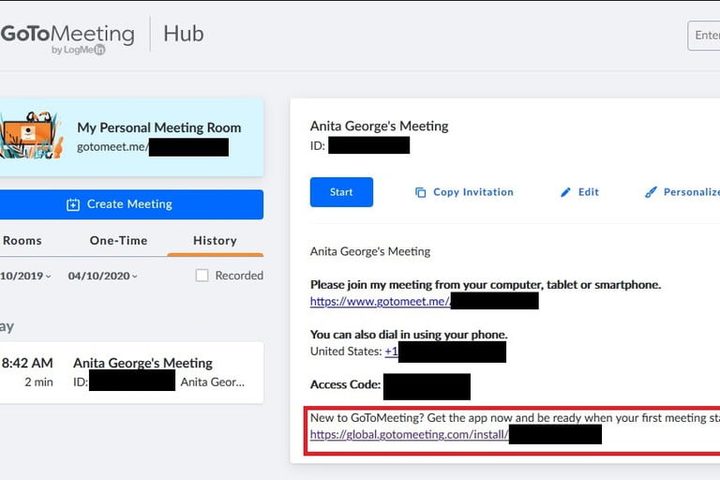Image resolution: width=720 pixels, height=480 pixels.
Task: Click the Copy Invitation pages icon
Action: click(420, 192)
